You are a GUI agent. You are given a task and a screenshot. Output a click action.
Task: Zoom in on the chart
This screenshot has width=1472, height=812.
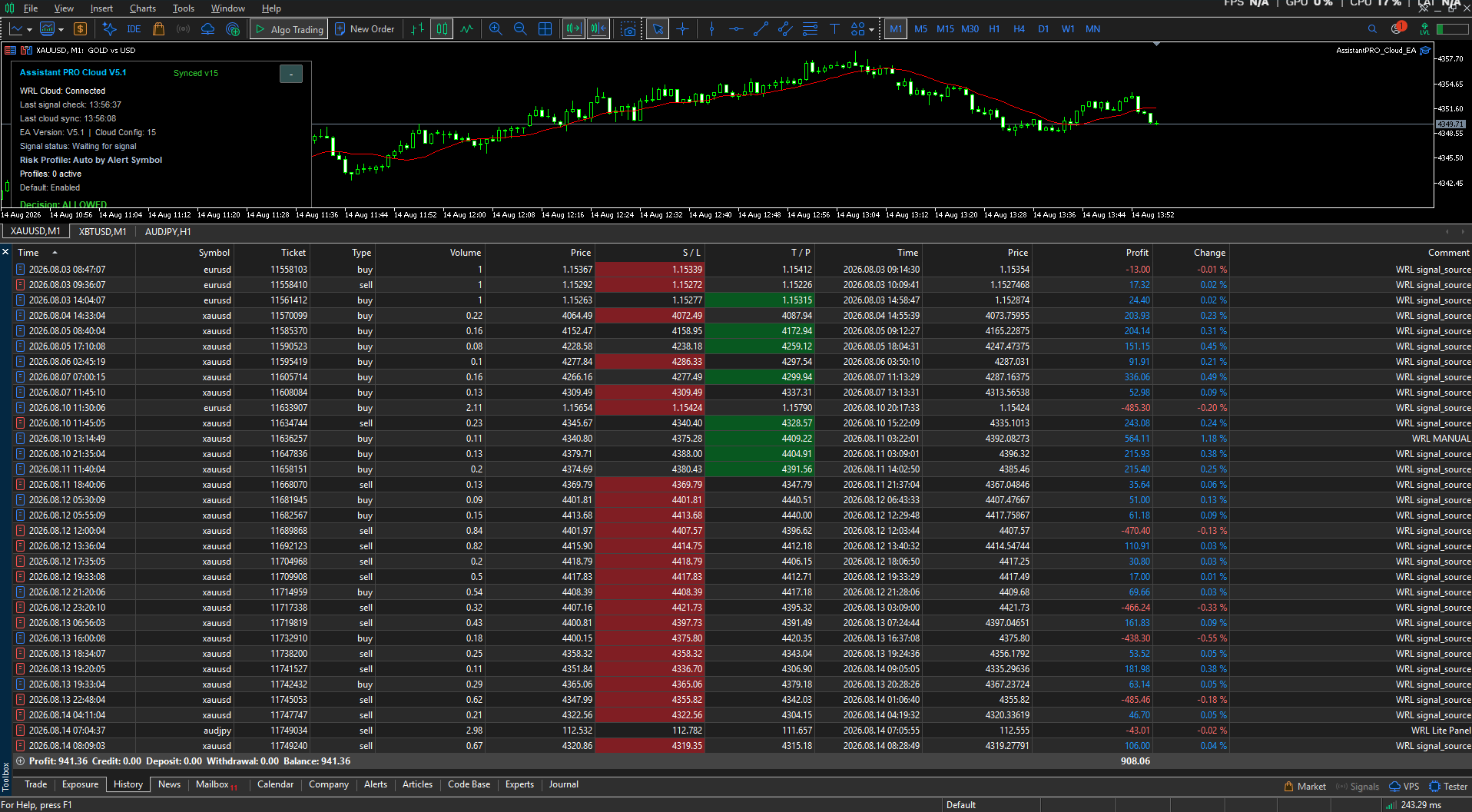coord(496,29)
